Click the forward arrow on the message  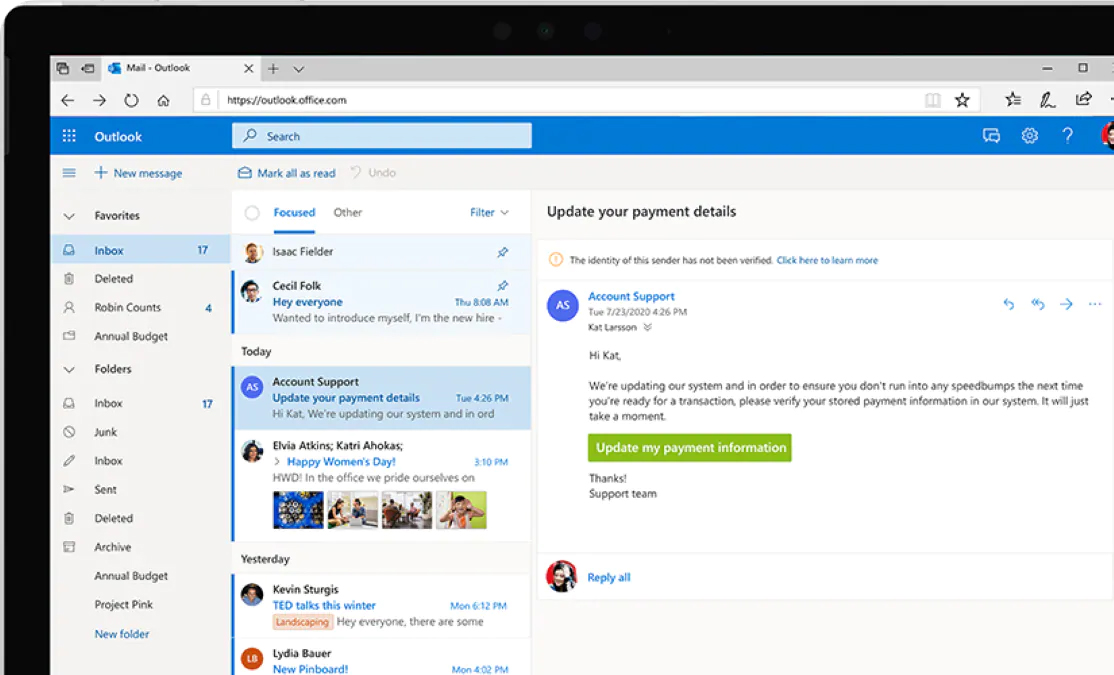1066,304
